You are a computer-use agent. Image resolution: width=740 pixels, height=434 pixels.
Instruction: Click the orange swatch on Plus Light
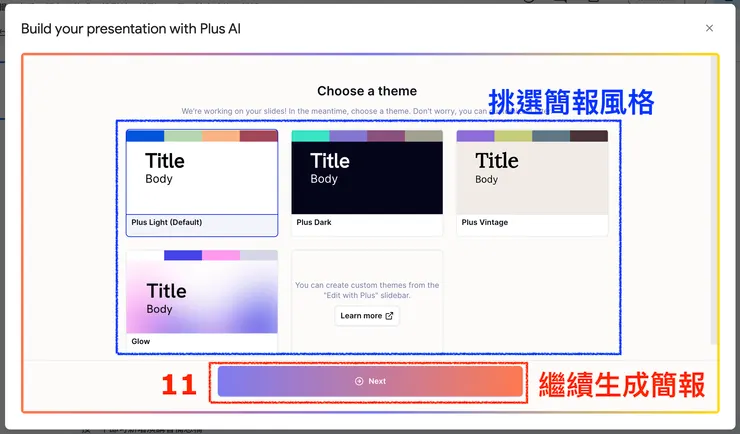click(x=221, y=136)
